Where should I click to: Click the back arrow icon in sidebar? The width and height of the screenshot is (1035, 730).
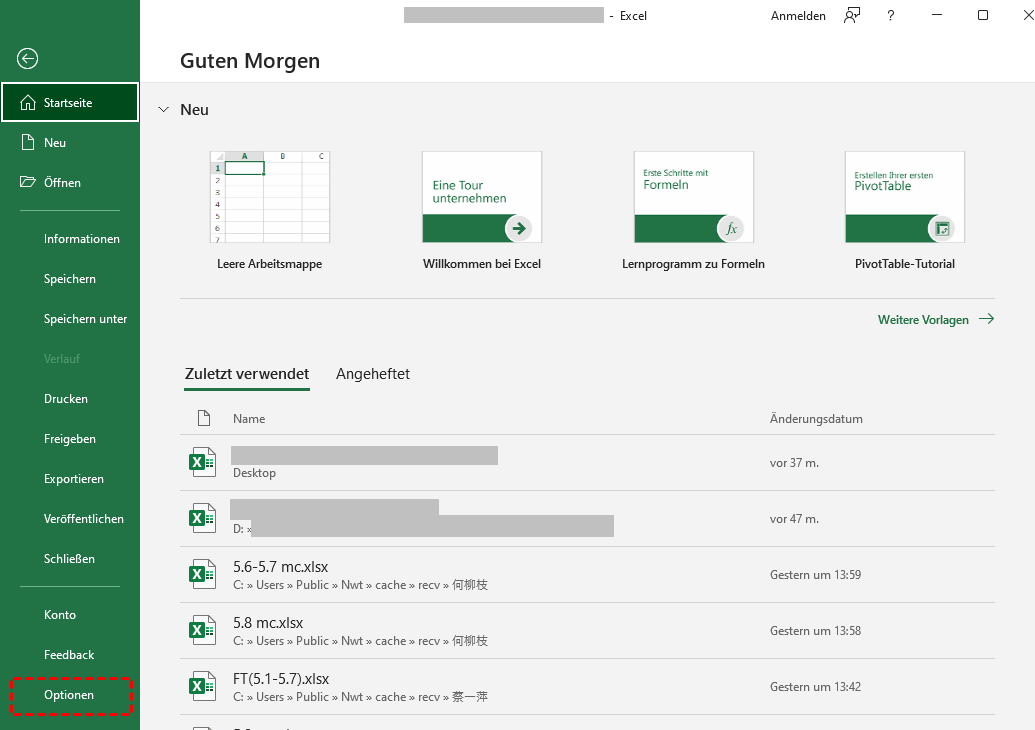tap(27, 59)
